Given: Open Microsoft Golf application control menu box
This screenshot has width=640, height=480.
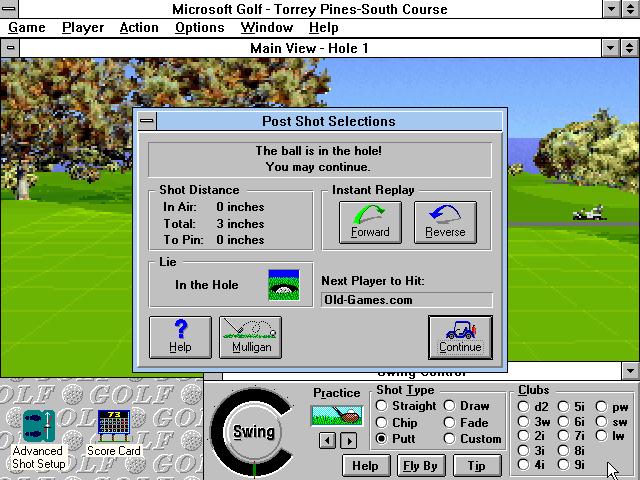Looking at the screenshot, I should click(x=9, y=9).
